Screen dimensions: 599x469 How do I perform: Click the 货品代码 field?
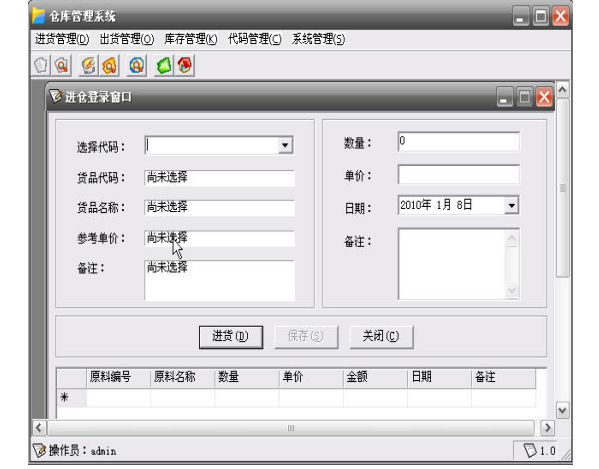click(219, 178)
